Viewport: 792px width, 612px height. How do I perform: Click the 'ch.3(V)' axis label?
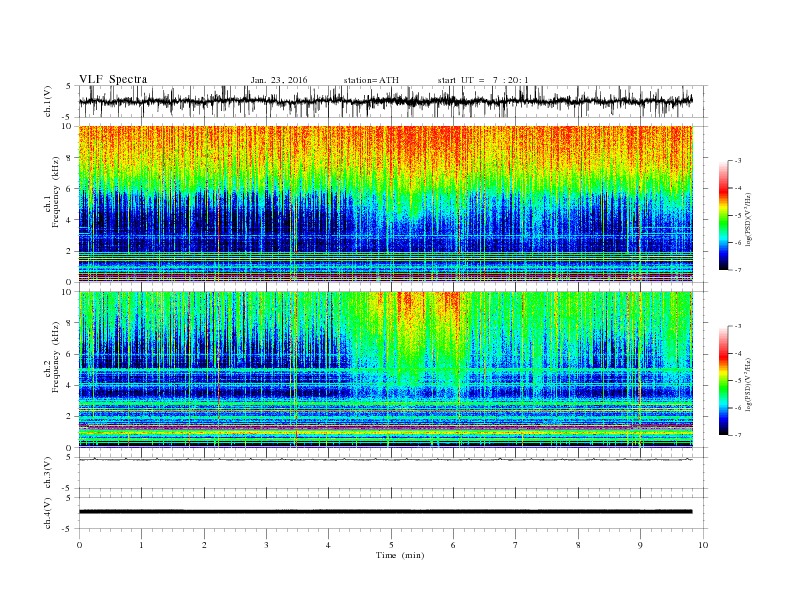(x=48, y=473)
